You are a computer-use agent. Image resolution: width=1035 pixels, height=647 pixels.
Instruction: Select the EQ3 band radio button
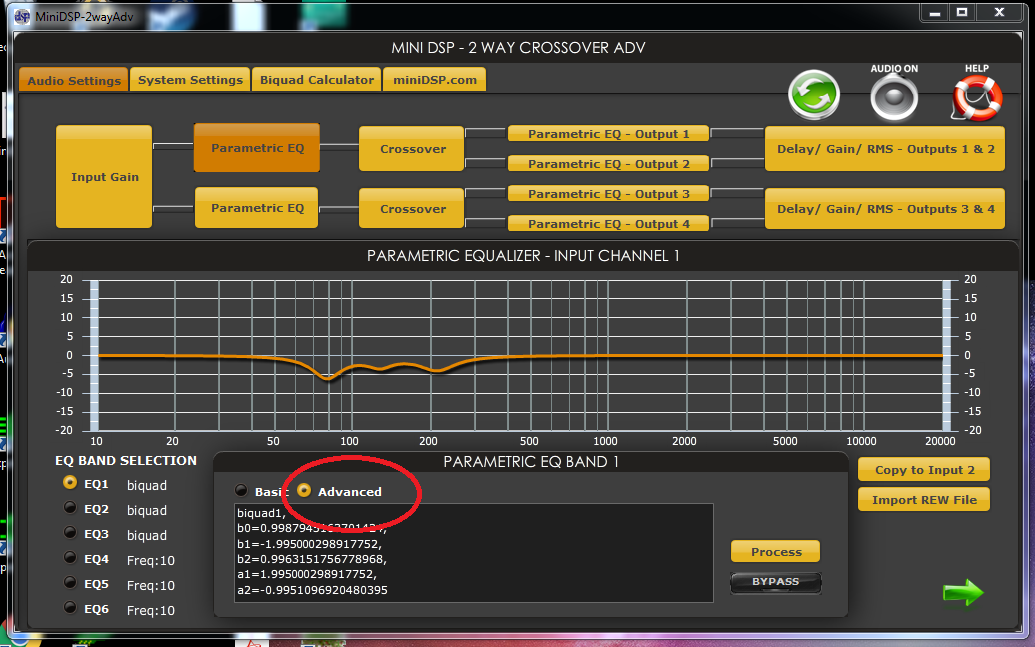tap(70, 532)
